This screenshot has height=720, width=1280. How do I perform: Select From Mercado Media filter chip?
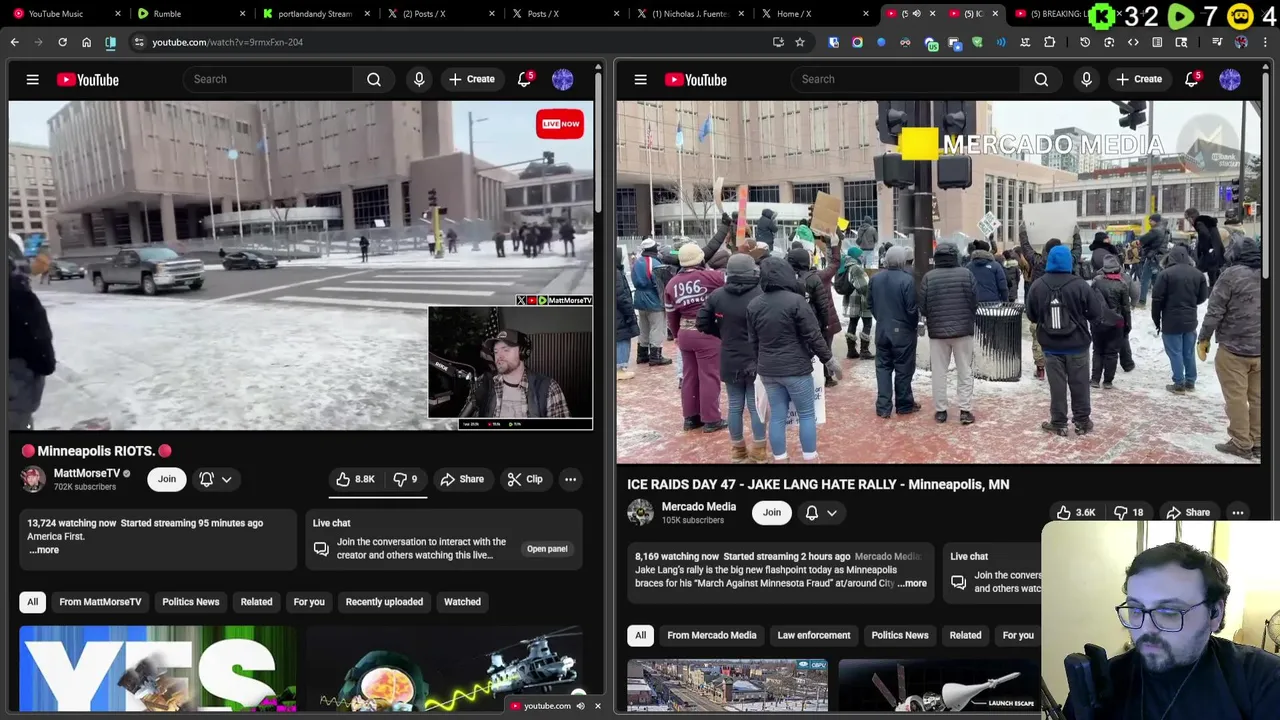[x=712, y=635]
